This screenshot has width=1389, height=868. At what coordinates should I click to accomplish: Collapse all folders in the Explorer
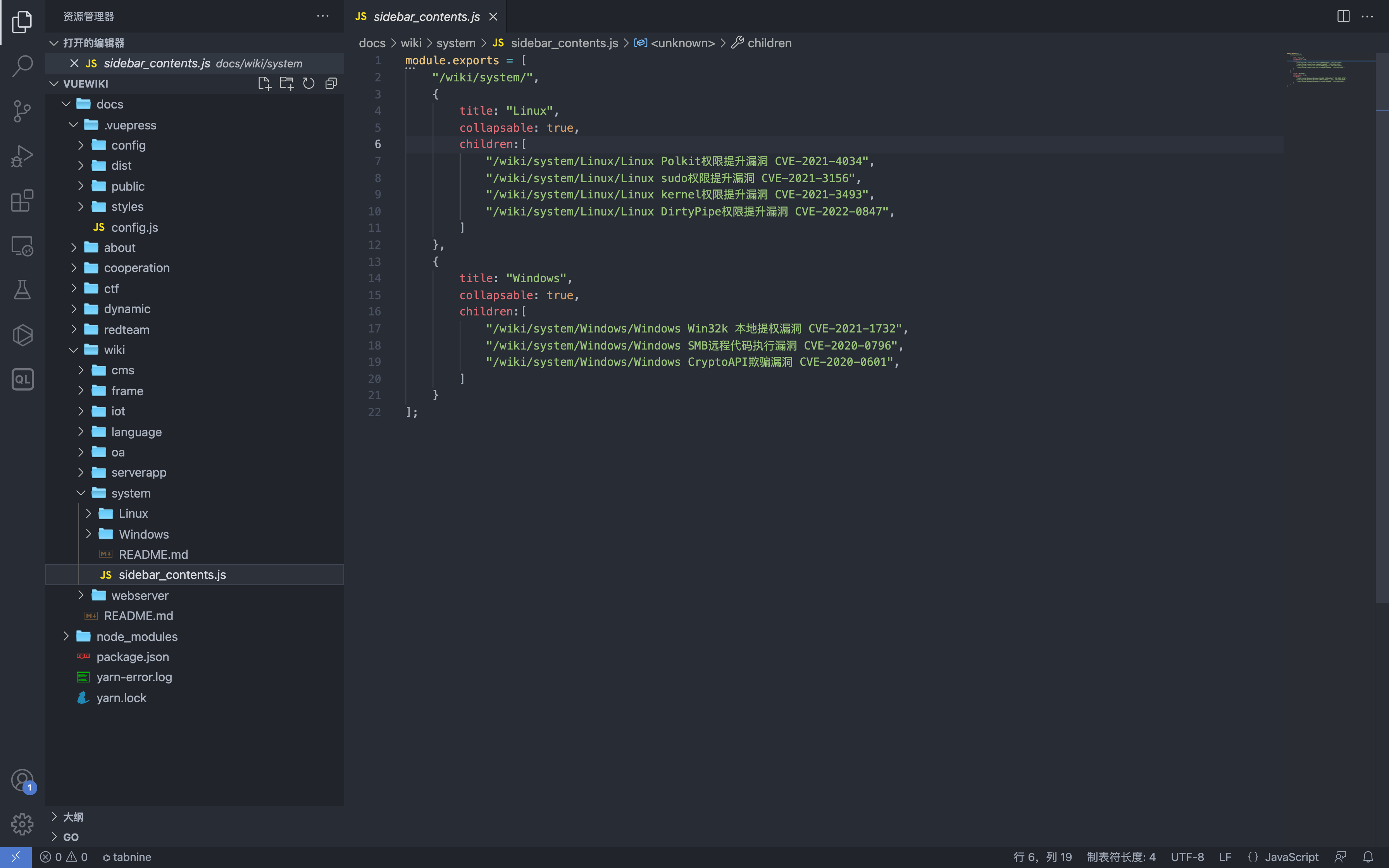331,84
